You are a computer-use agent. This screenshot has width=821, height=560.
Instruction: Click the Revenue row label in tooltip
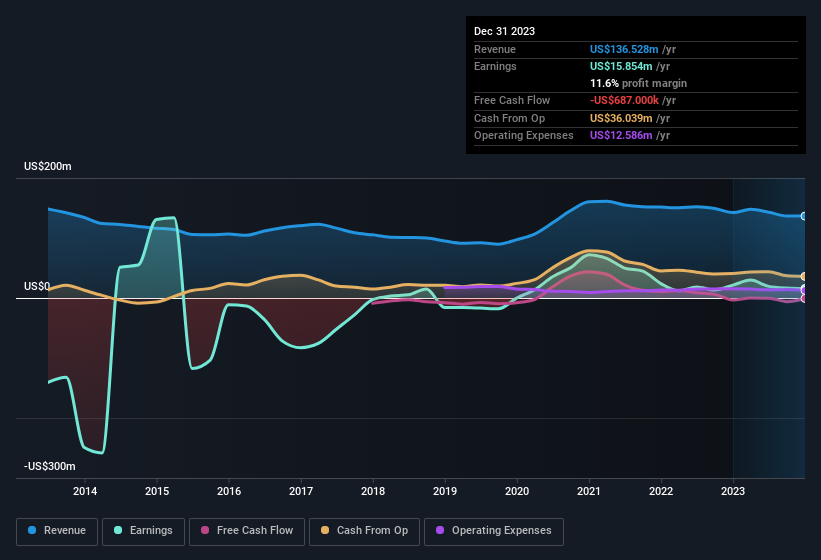coord(495,49)
